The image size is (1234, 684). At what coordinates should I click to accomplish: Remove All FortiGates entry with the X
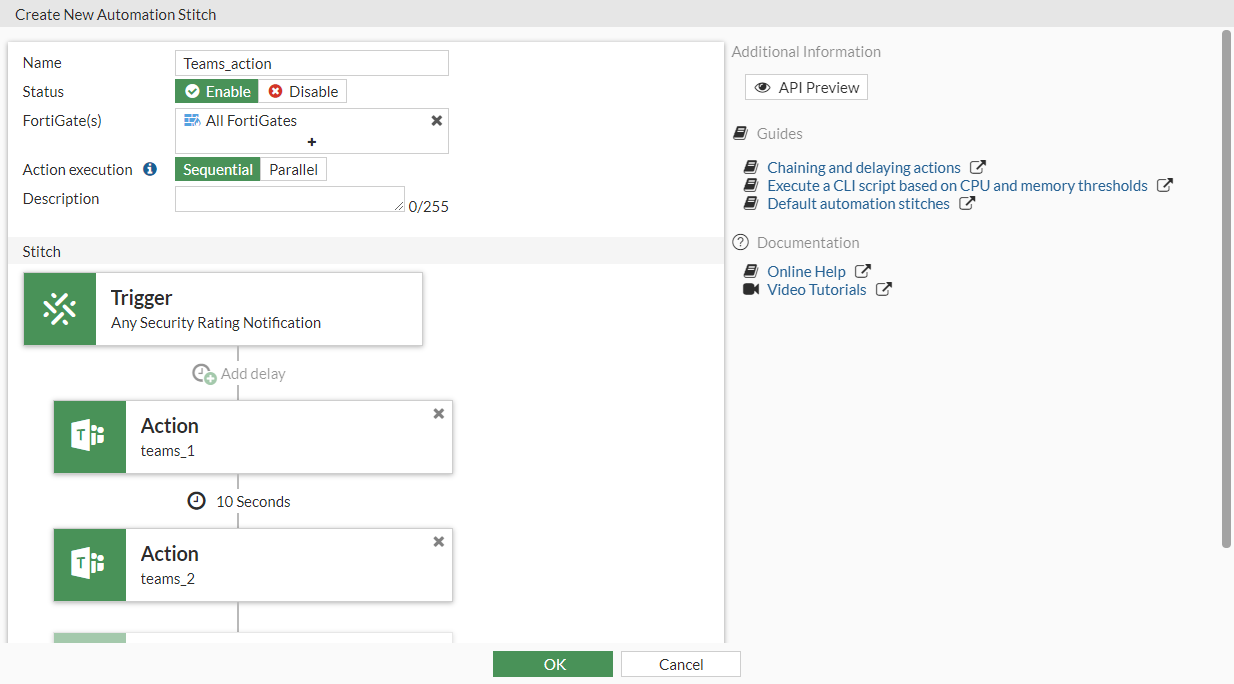pos(436,120)
